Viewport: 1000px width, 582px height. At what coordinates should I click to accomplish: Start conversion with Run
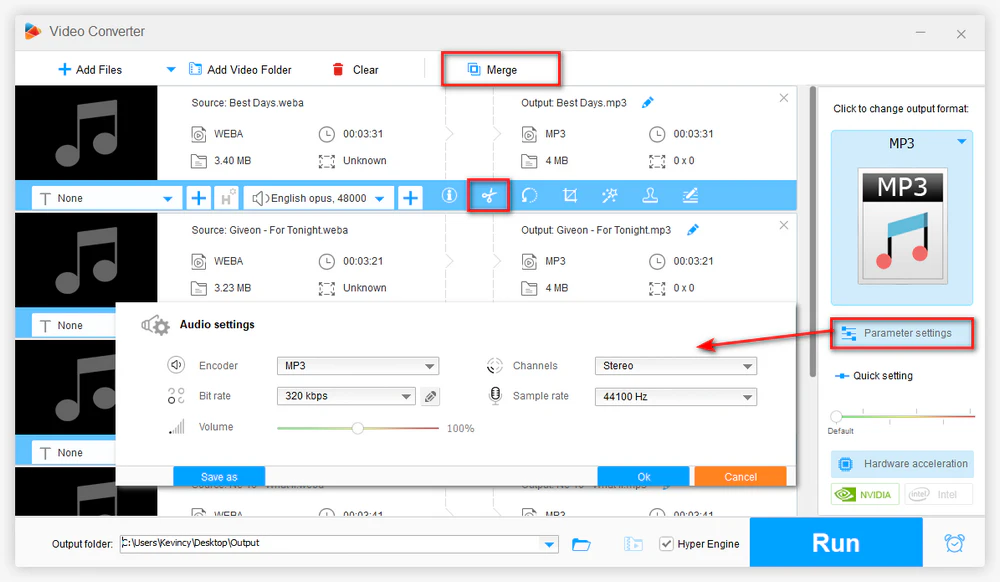pyautogui.click(x=836, y=542)
